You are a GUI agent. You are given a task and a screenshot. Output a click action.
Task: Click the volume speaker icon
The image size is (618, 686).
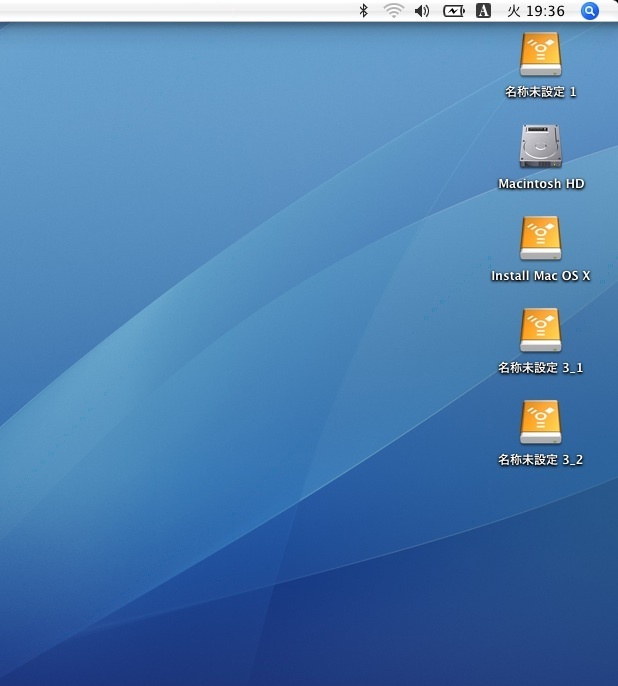click(422, 11)
